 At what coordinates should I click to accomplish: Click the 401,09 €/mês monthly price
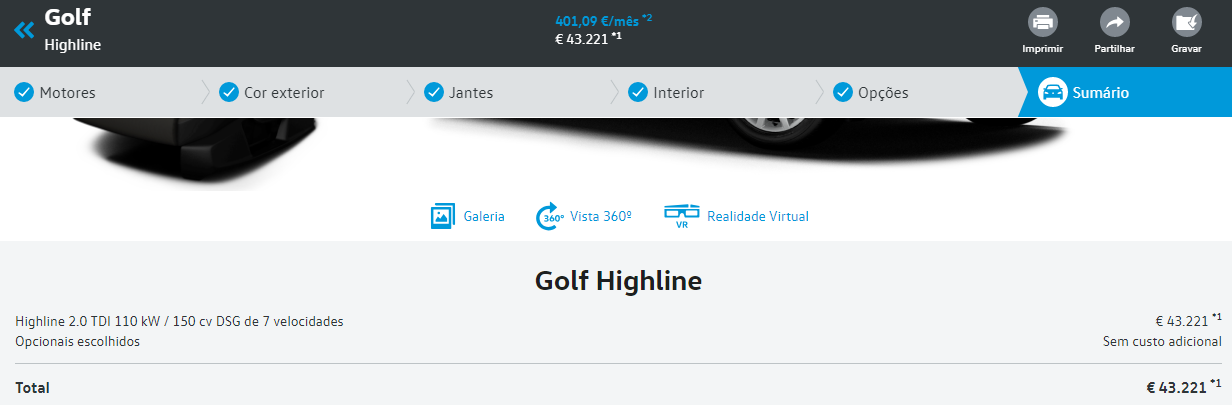[597, 19]
